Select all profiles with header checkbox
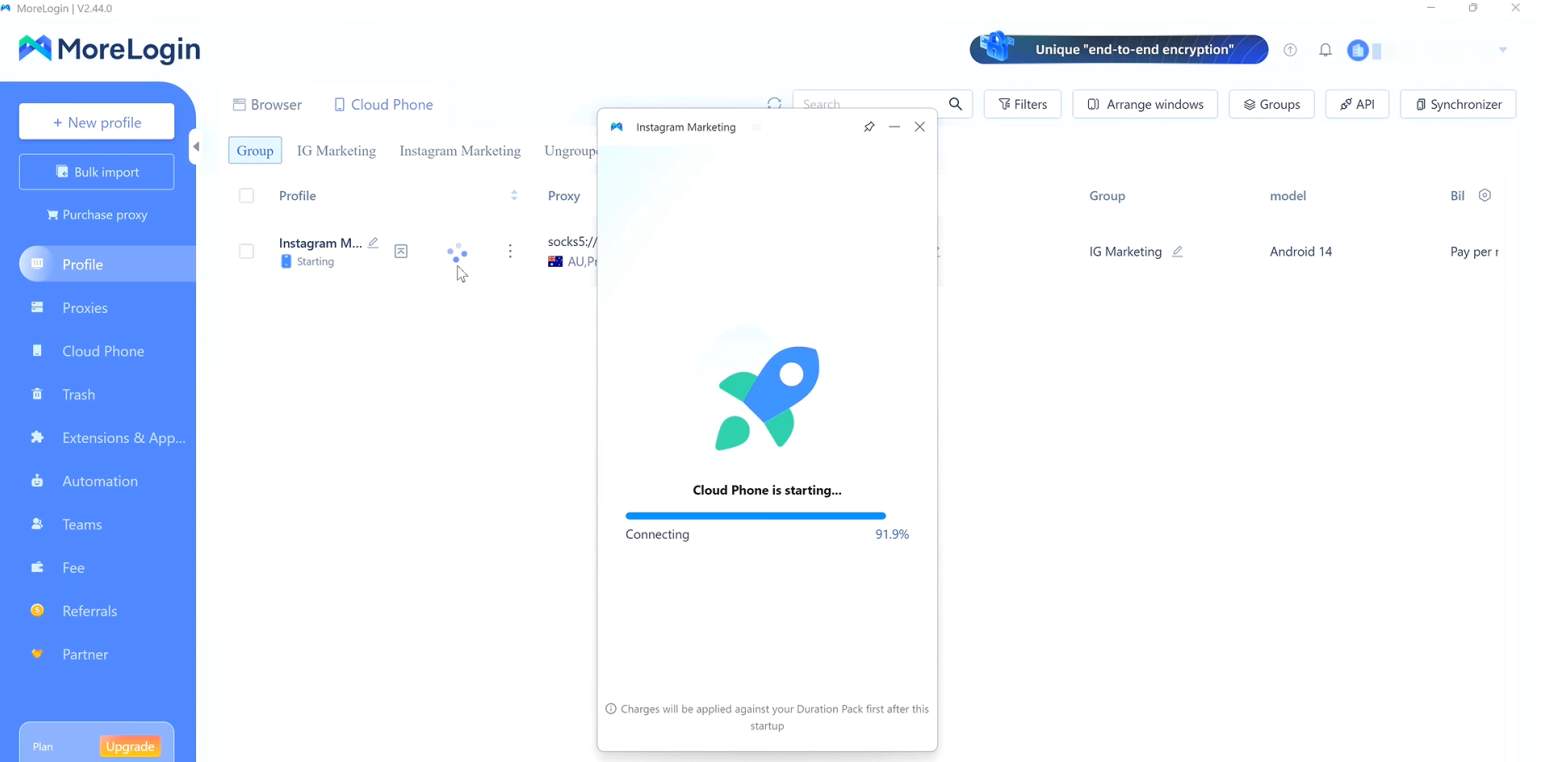This screenshot has width=1542, height=762. 246,196
